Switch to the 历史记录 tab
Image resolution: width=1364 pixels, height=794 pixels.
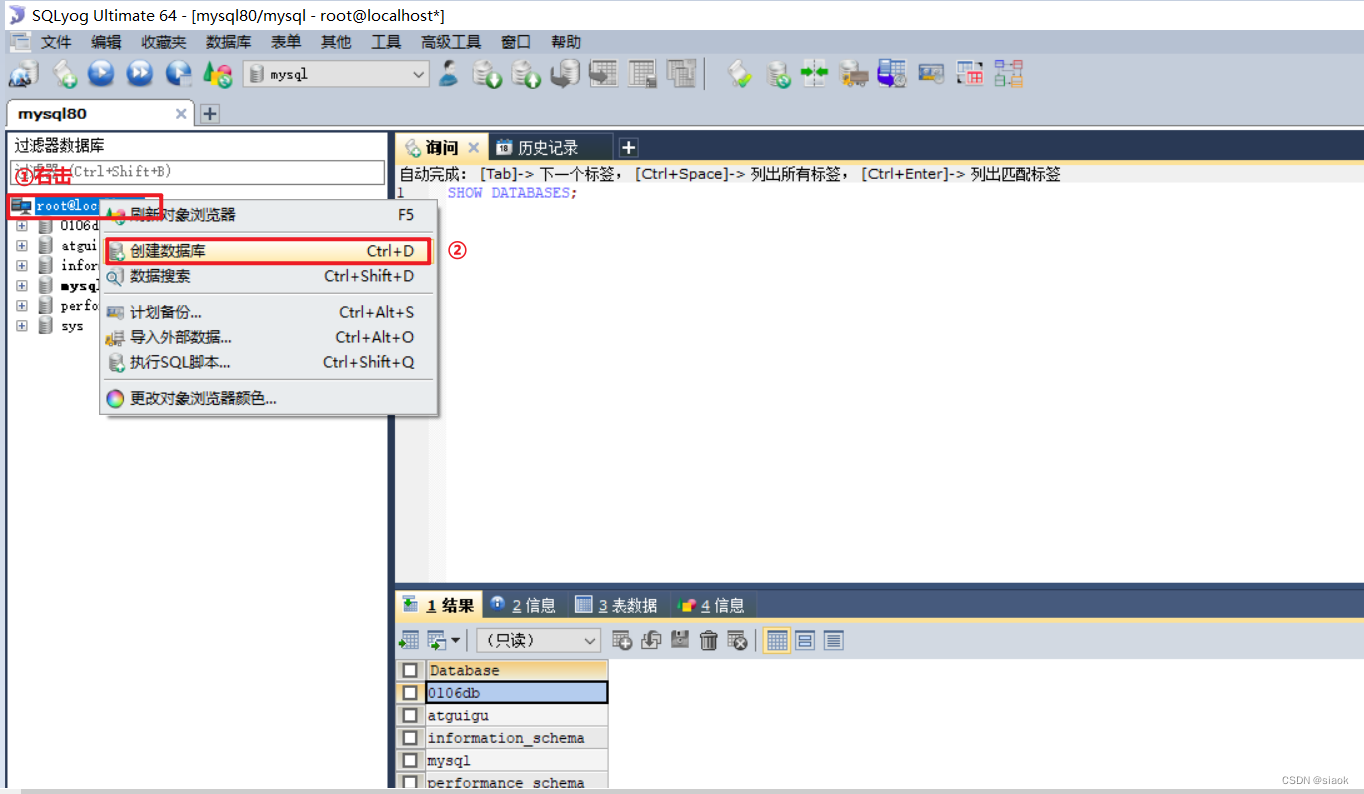tap(548, 147)
